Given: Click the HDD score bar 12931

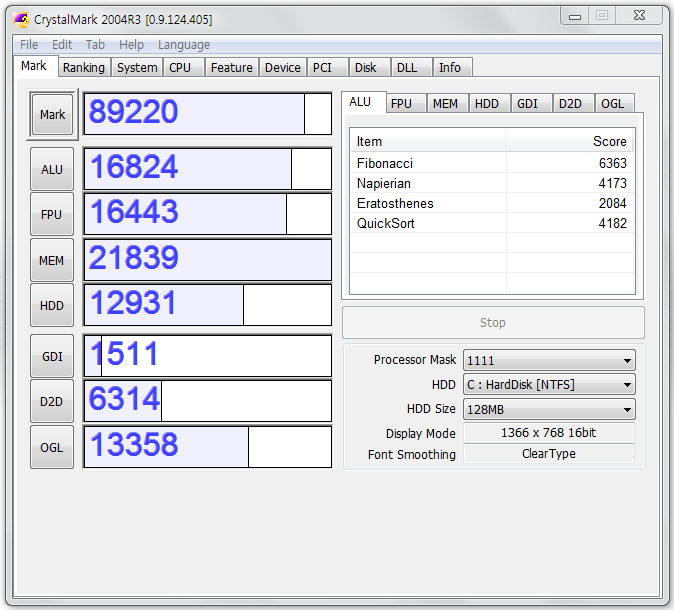Looking at the screenshot, I should coord(208,305).
